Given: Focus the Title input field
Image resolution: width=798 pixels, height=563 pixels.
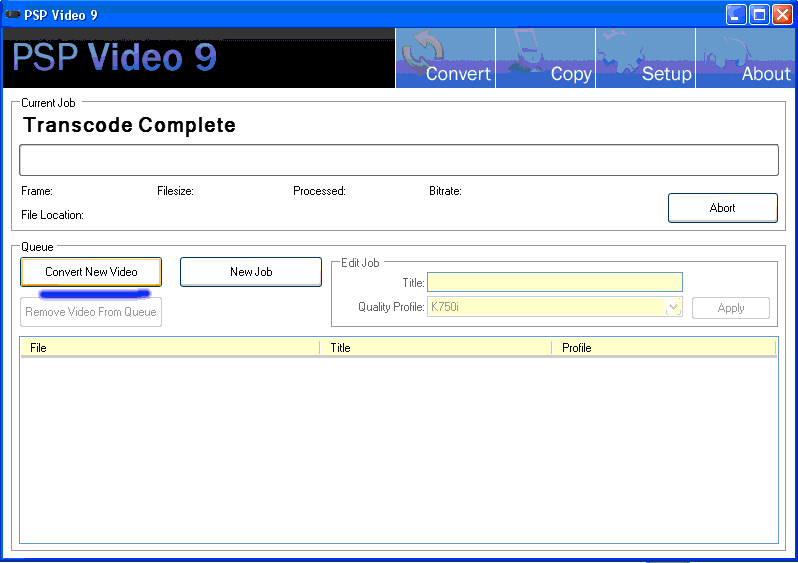Looking at the screenshot, I should [x=555, y=282].
